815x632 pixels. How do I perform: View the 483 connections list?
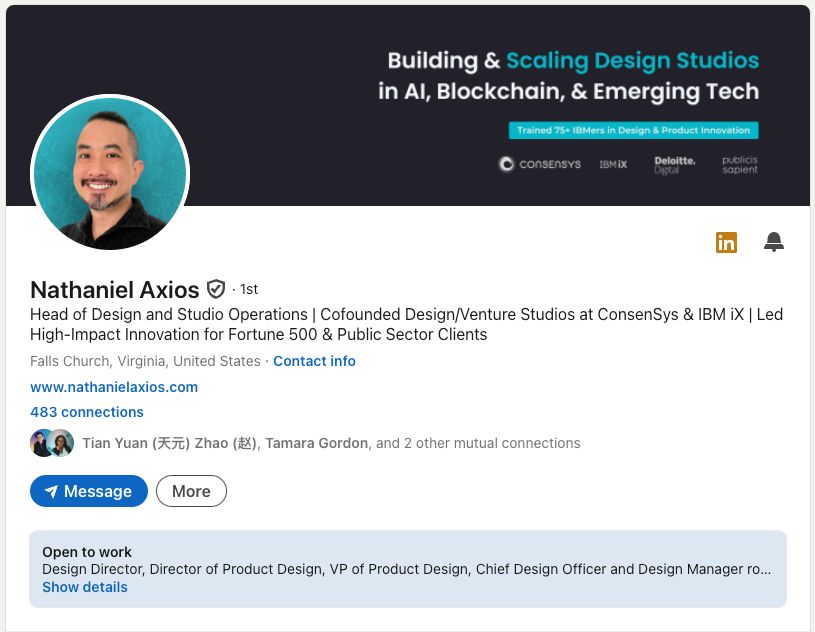[86, 412]
